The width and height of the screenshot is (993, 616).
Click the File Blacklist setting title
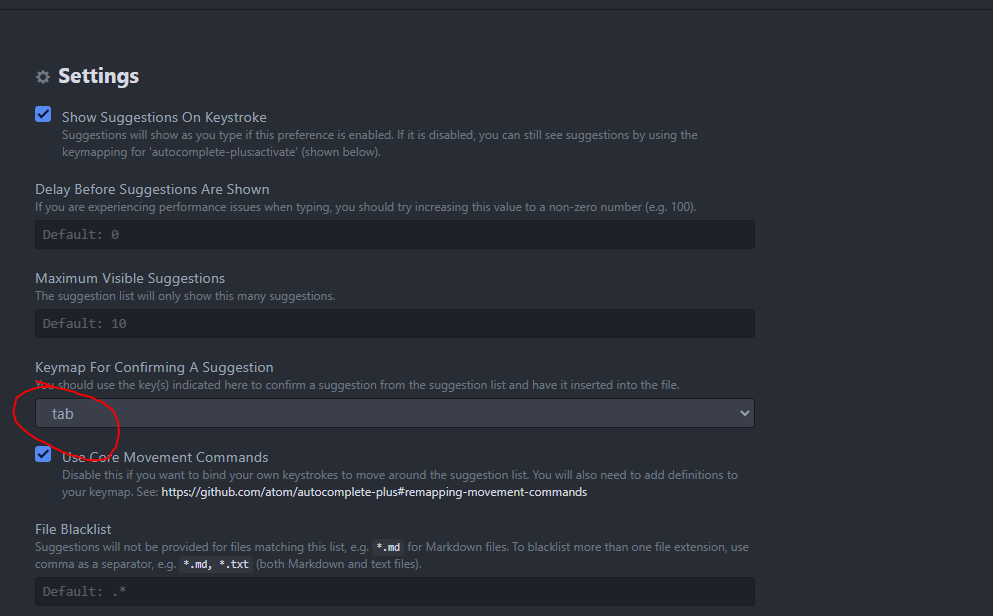coord(73,528)
